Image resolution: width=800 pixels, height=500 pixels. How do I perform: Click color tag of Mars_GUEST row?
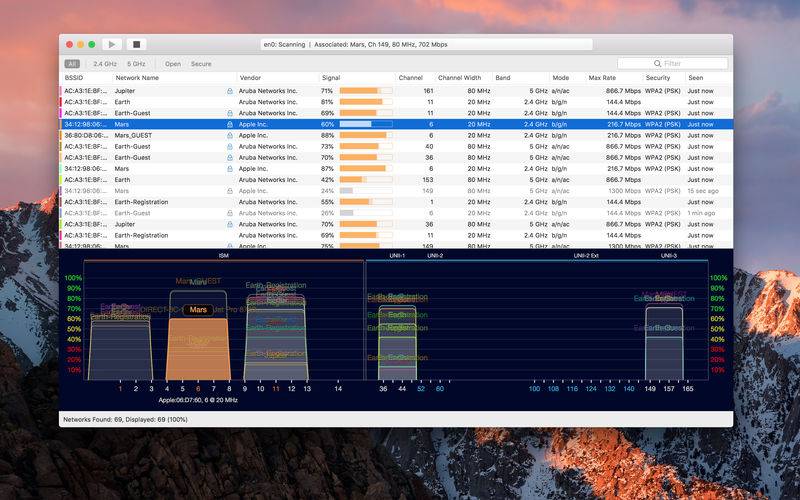[61, 136]
